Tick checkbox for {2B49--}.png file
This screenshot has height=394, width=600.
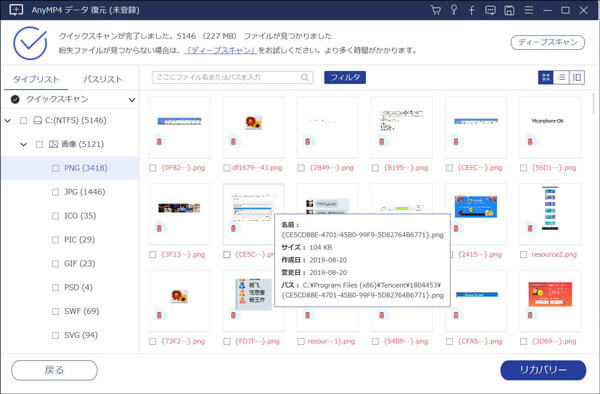[x=301, y=168]
